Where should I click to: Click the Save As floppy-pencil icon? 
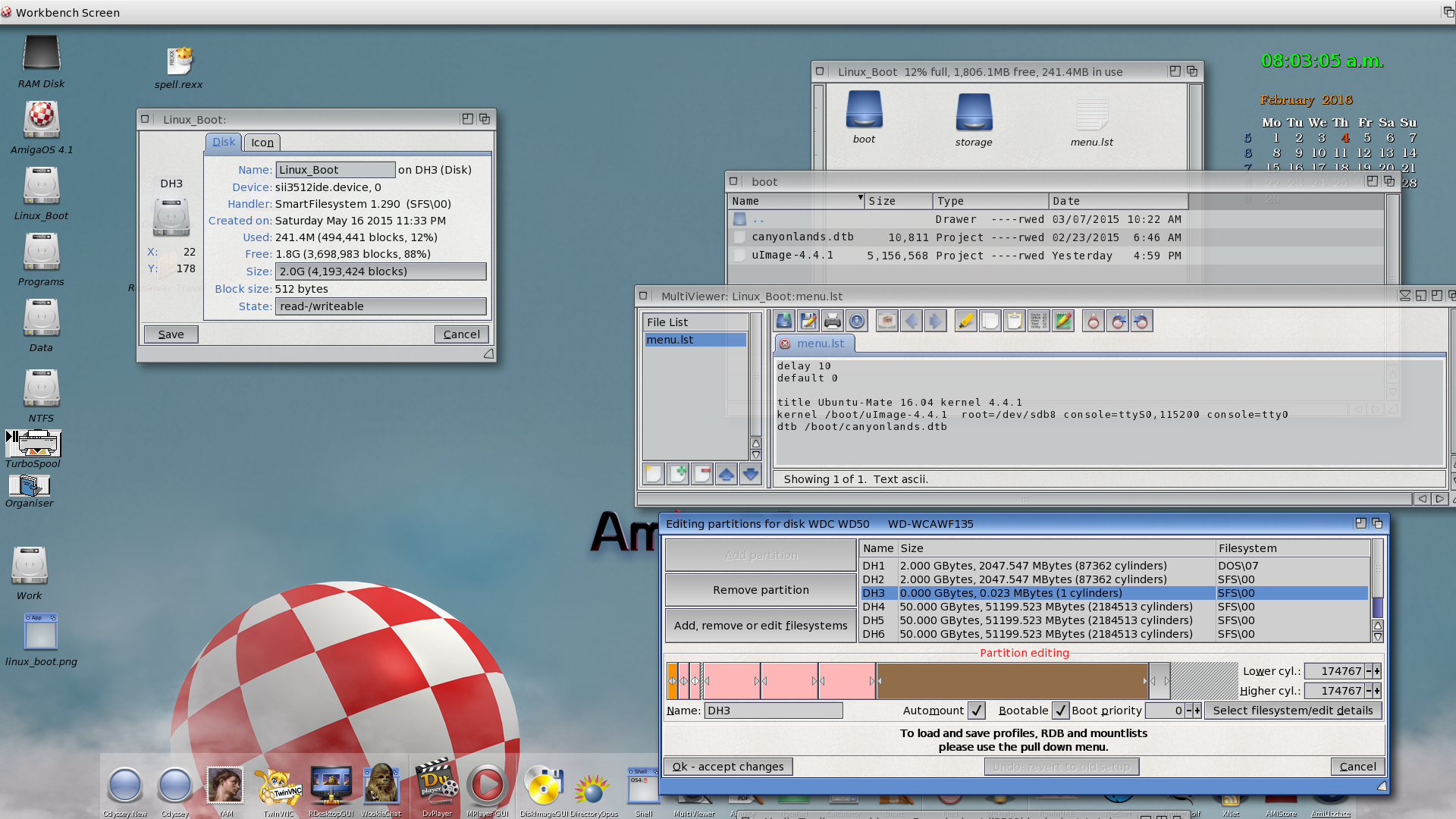[x=808, y=322]
